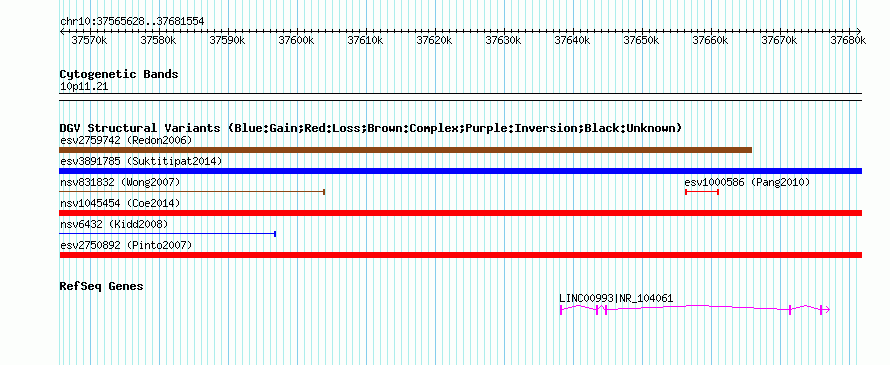Click the 37650k ruler tick label
This screenshot has height=365, width=890.
641,40
